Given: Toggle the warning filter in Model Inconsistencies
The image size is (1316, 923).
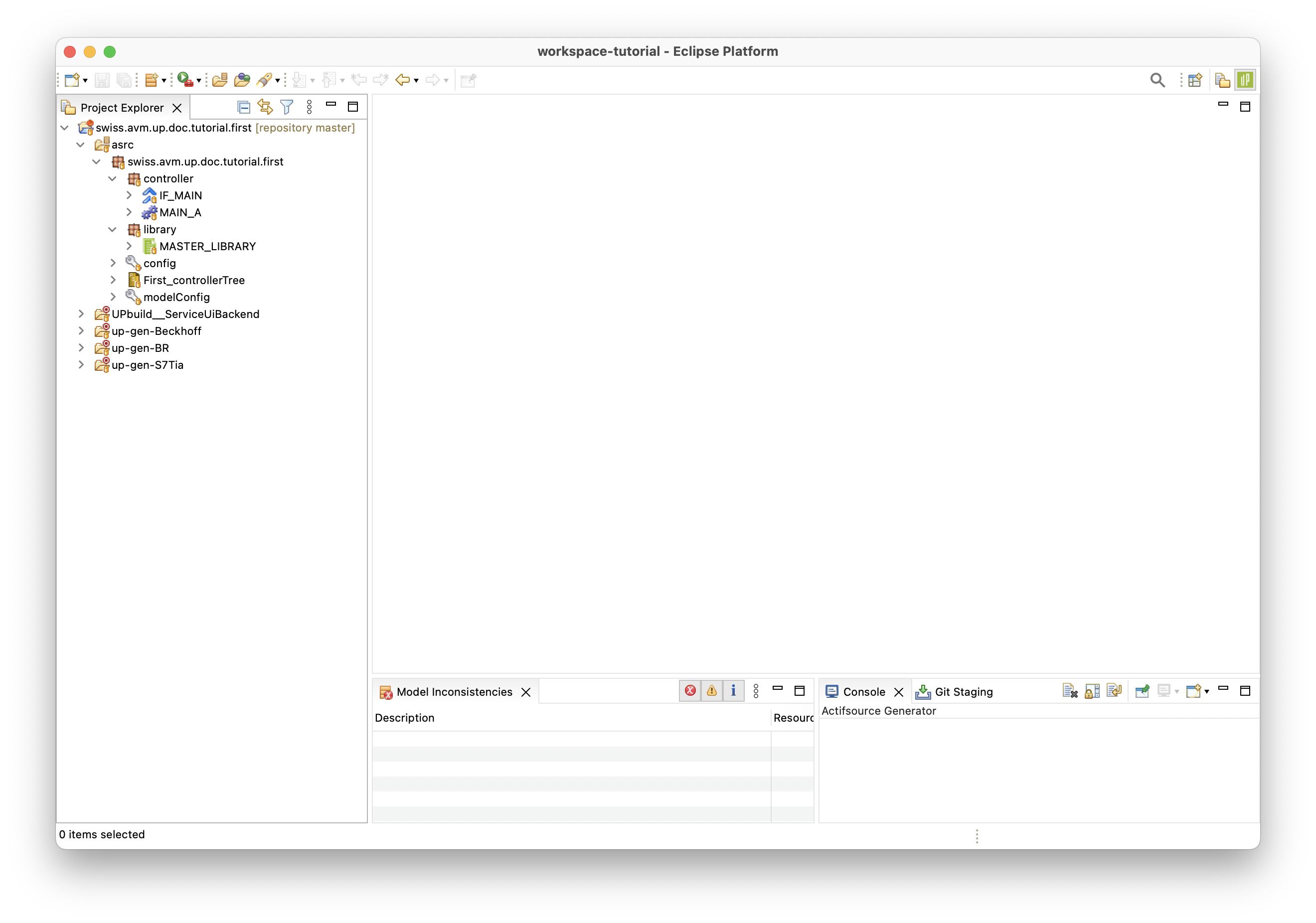Looking at the screenshot, I should 712,691.
